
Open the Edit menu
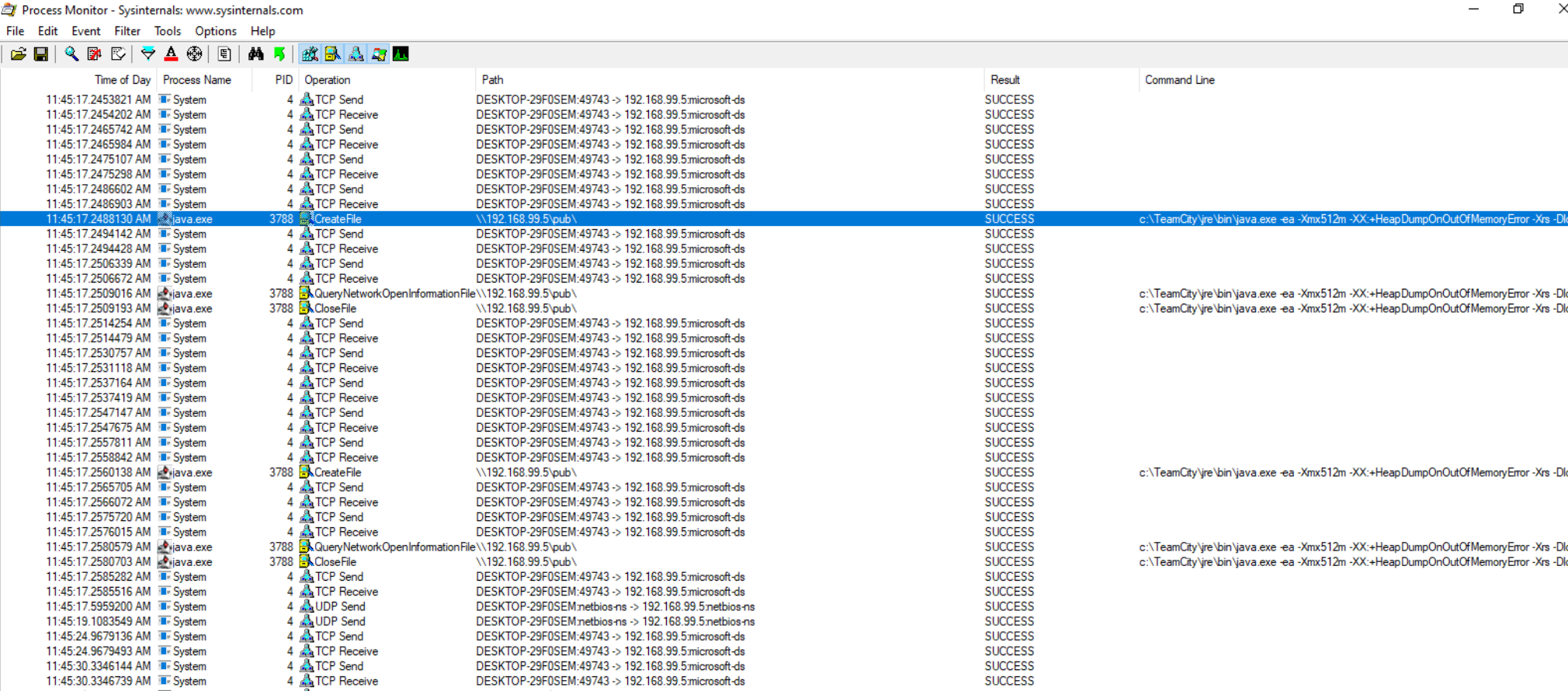point(47,31)
